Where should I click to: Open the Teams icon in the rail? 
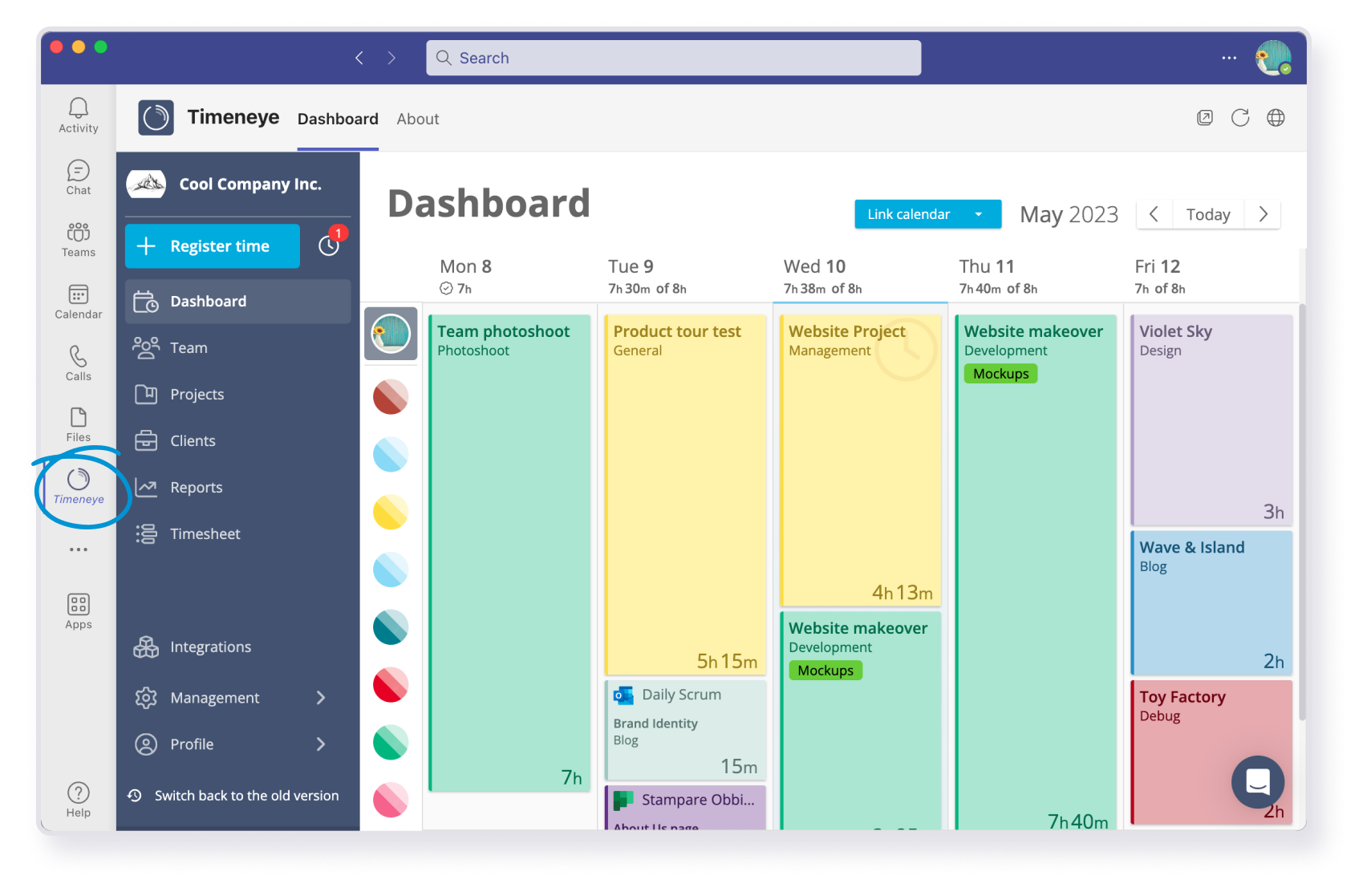tap(79, 240)
